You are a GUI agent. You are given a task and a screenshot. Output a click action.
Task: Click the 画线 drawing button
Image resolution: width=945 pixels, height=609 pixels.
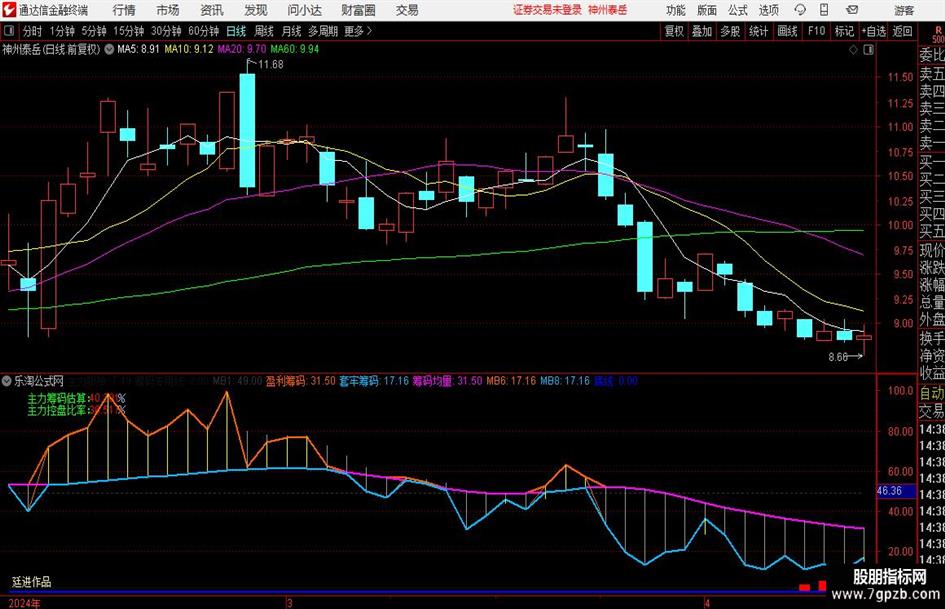787,31
